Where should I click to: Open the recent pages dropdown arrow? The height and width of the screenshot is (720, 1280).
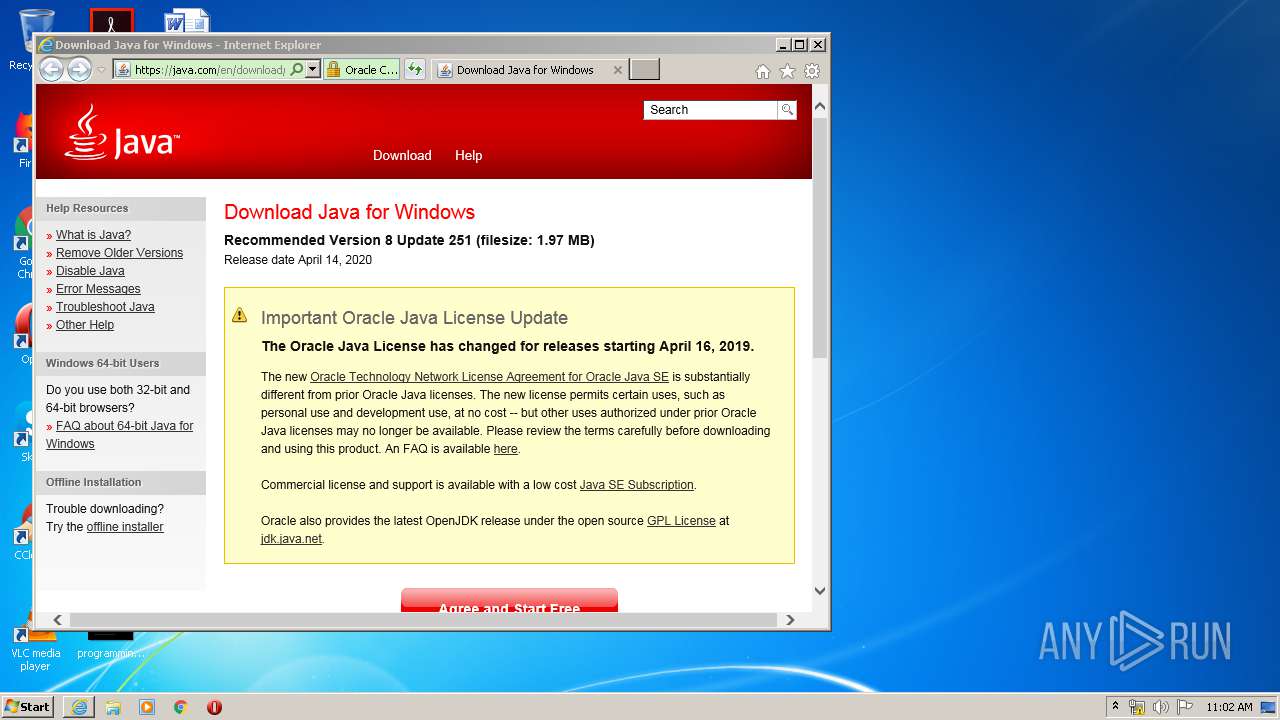[101, 70]
